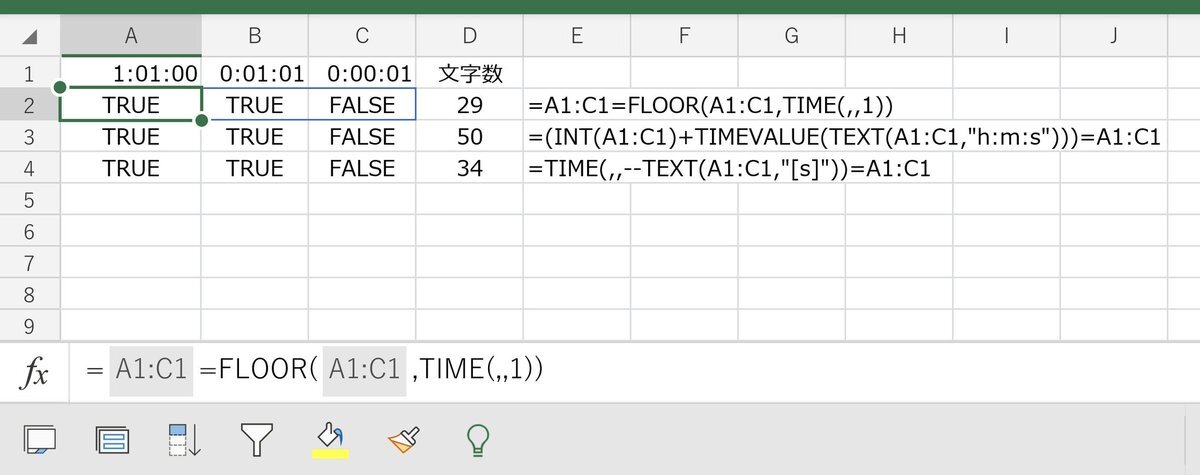The image size is (1200, 475).
Task: Select cell D1 labeled 文字数
Action: pos(470,73)
